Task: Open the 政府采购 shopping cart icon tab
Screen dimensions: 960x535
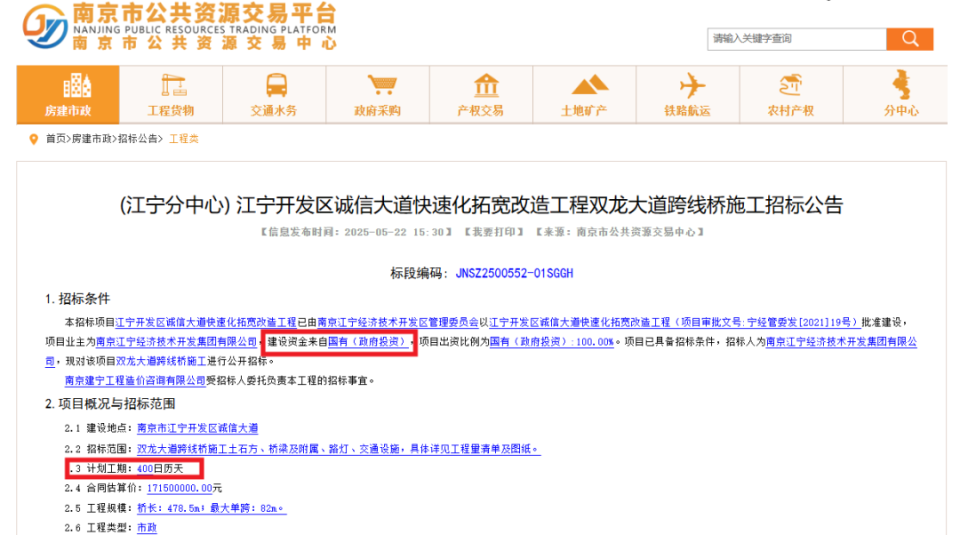Action: pos(378,95)
